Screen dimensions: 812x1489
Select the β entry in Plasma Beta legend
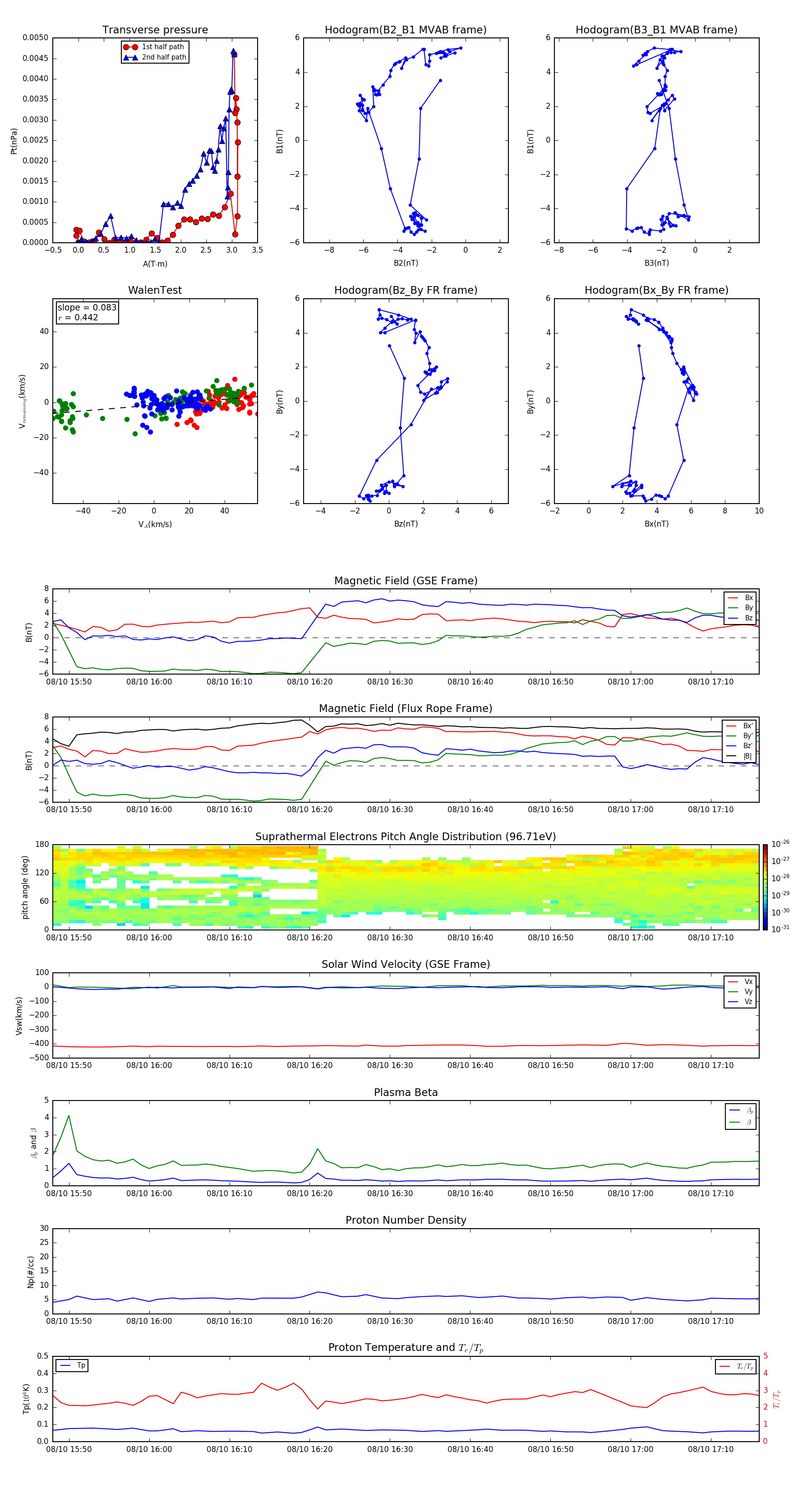click(x=741, y=1122)
